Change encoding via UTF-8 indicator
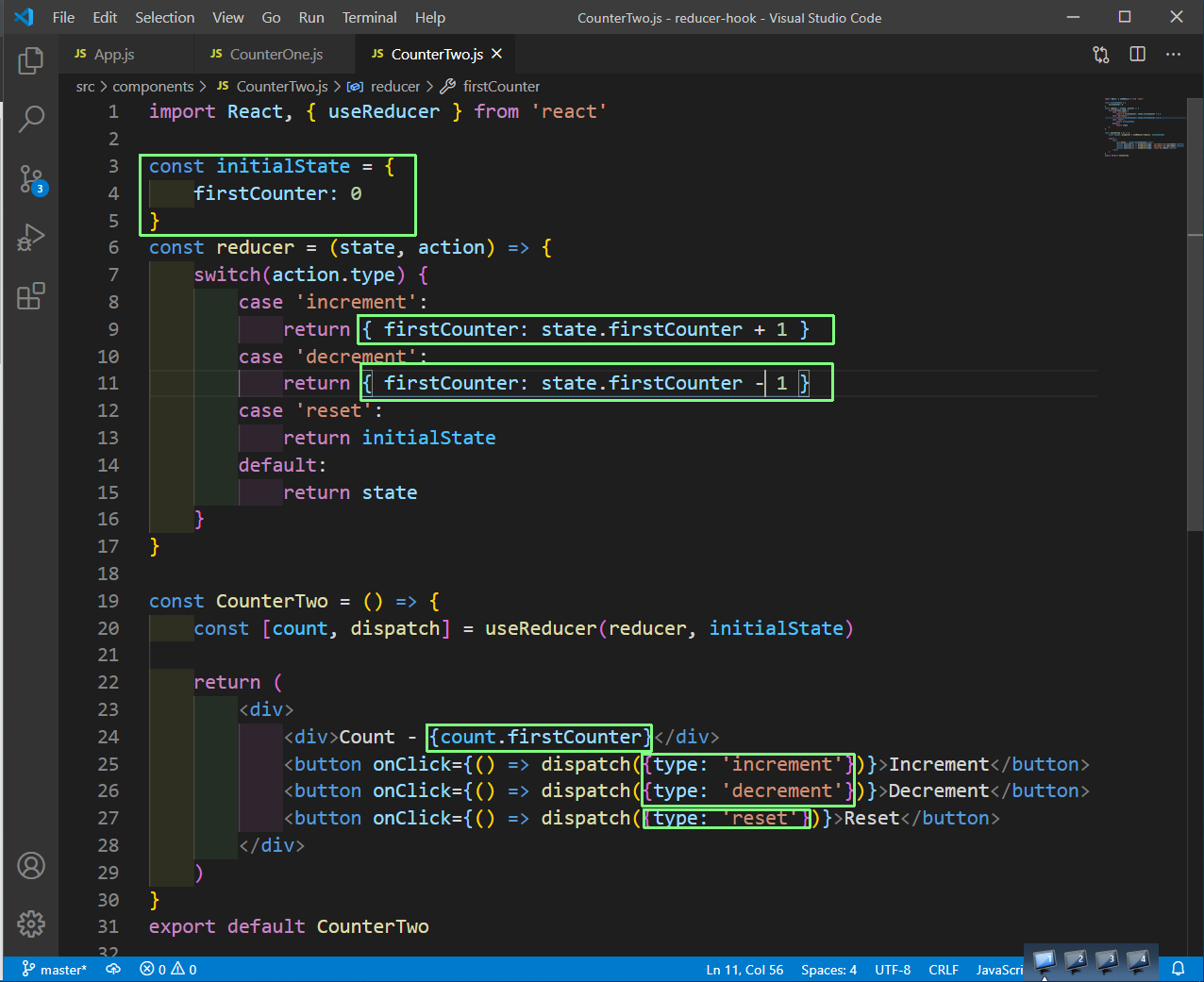1204x982 pixels. pos(893,969)
